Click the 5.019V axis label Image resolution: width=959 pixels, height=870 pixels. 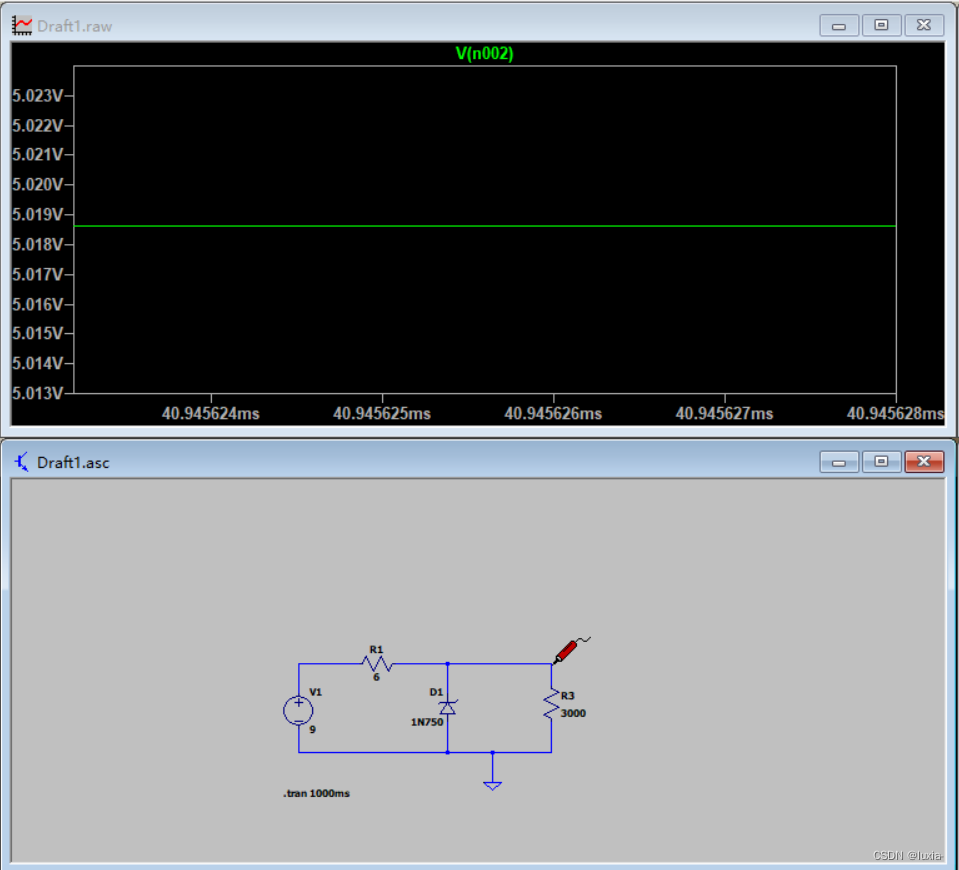37,215
